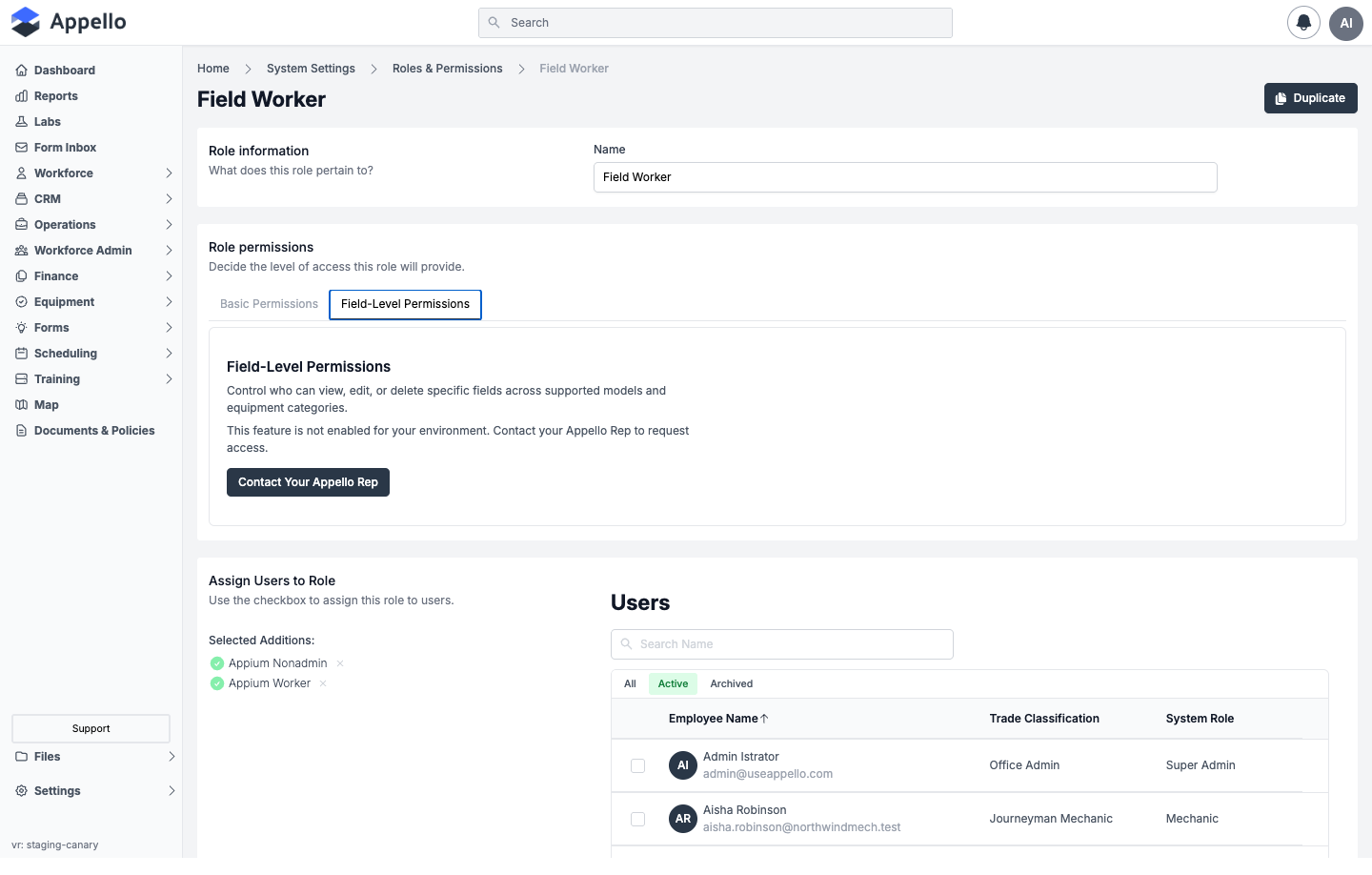This screenshot has height=875, width=1372.
Task: Click the Duplicate button
Action: coord(1310,98)
